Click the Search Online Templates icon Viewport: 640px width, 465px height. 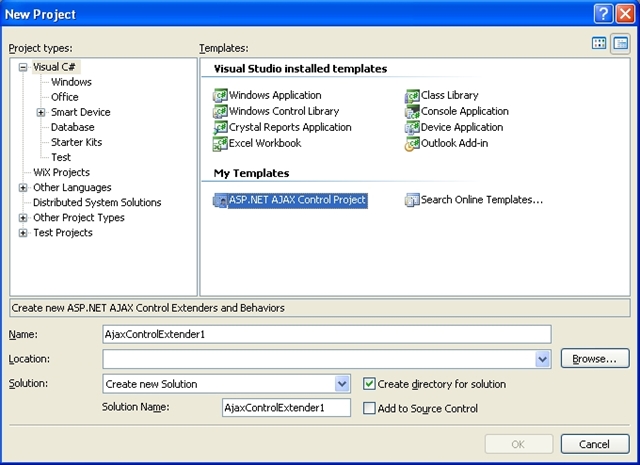pos(412,200)
